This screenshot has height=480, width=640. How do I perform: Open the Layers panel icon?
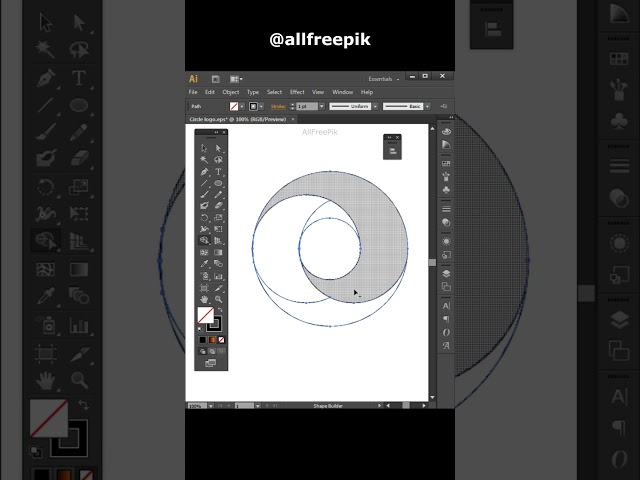click(446, 273)
